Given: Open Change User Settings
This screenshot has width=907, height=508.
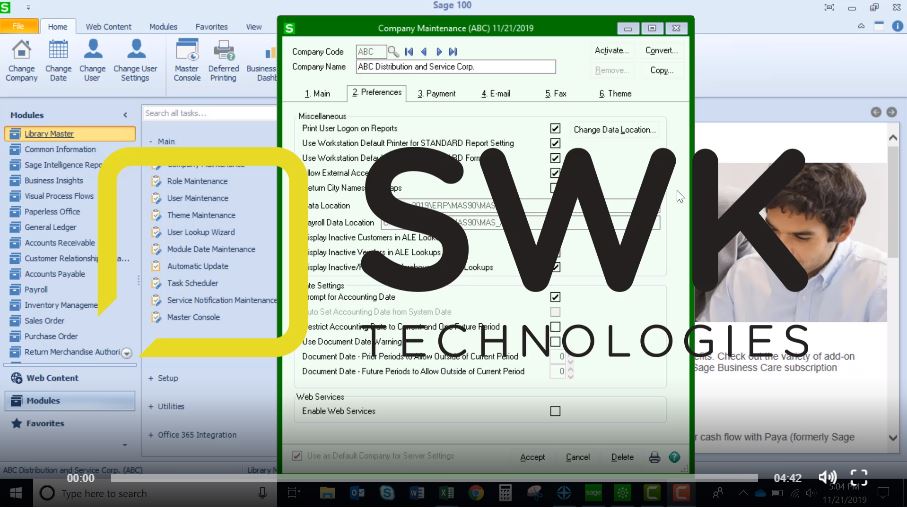Looking at the screenshot, I should click(135, 60).
